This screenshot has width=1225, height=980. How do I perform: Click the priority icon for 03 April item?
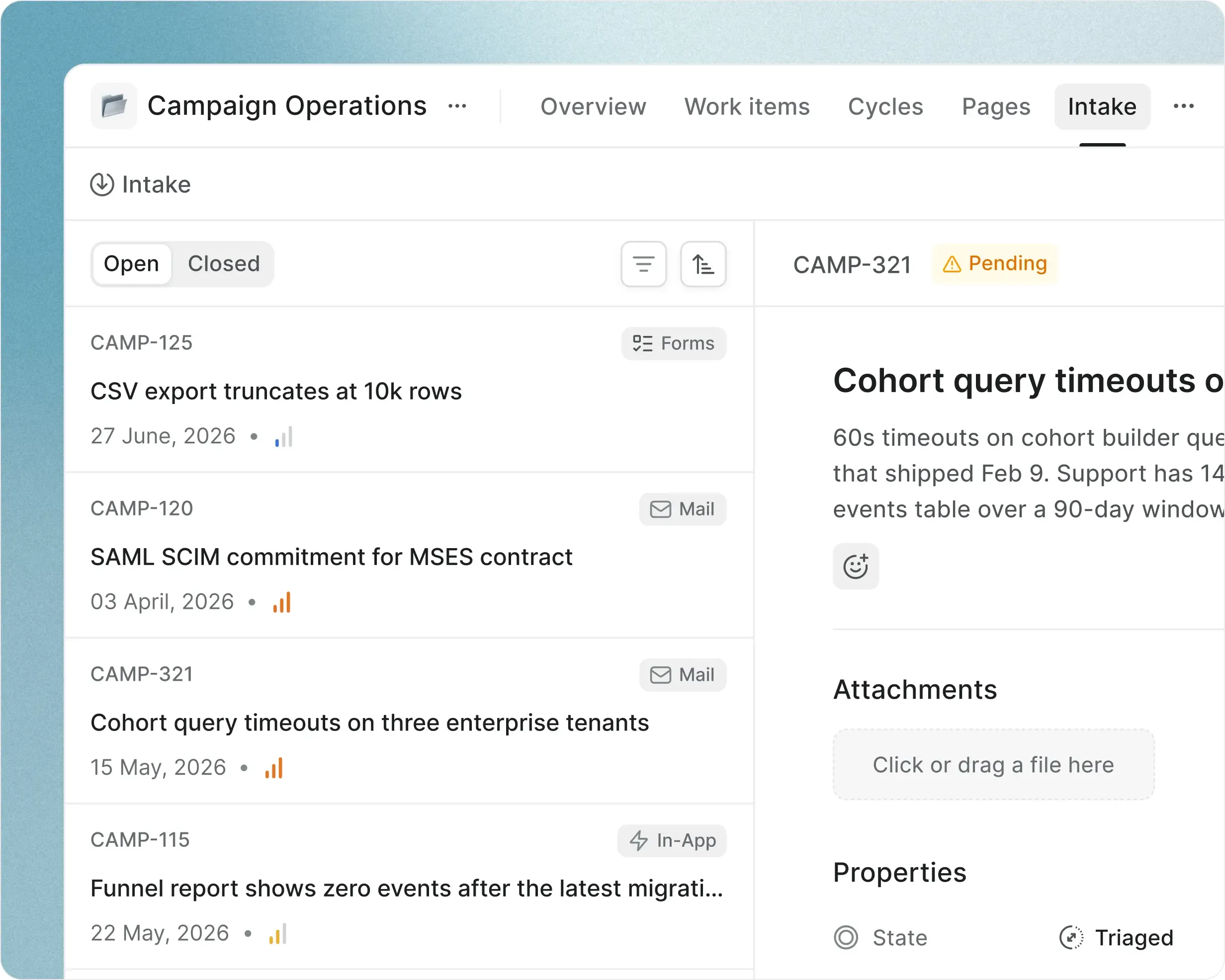click(x=282, y=603)
